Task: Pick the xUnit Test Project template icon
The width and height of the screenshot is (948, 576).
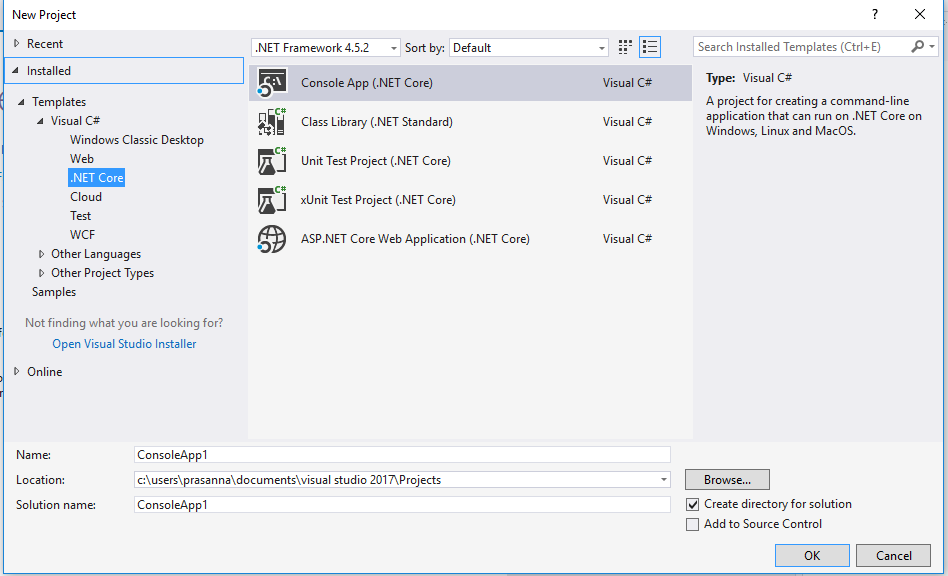Action: click(x=272, y=200)
